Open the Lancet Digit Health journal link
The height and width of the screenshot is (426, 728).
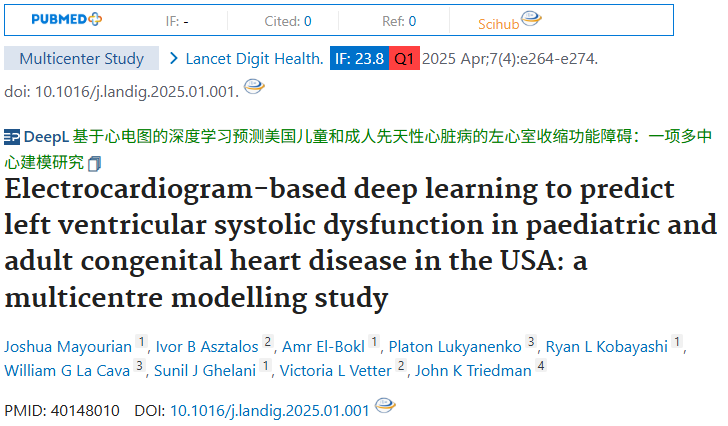254,59
